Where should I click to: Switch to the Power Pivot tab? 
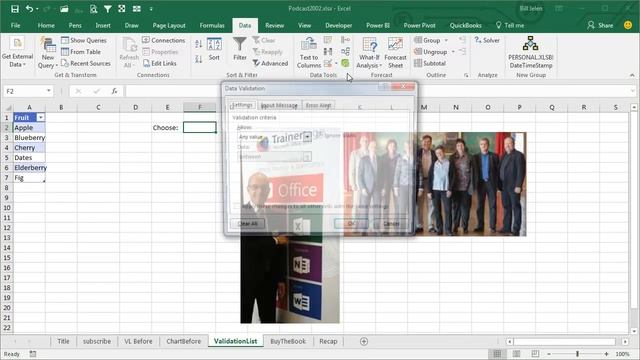419,25
